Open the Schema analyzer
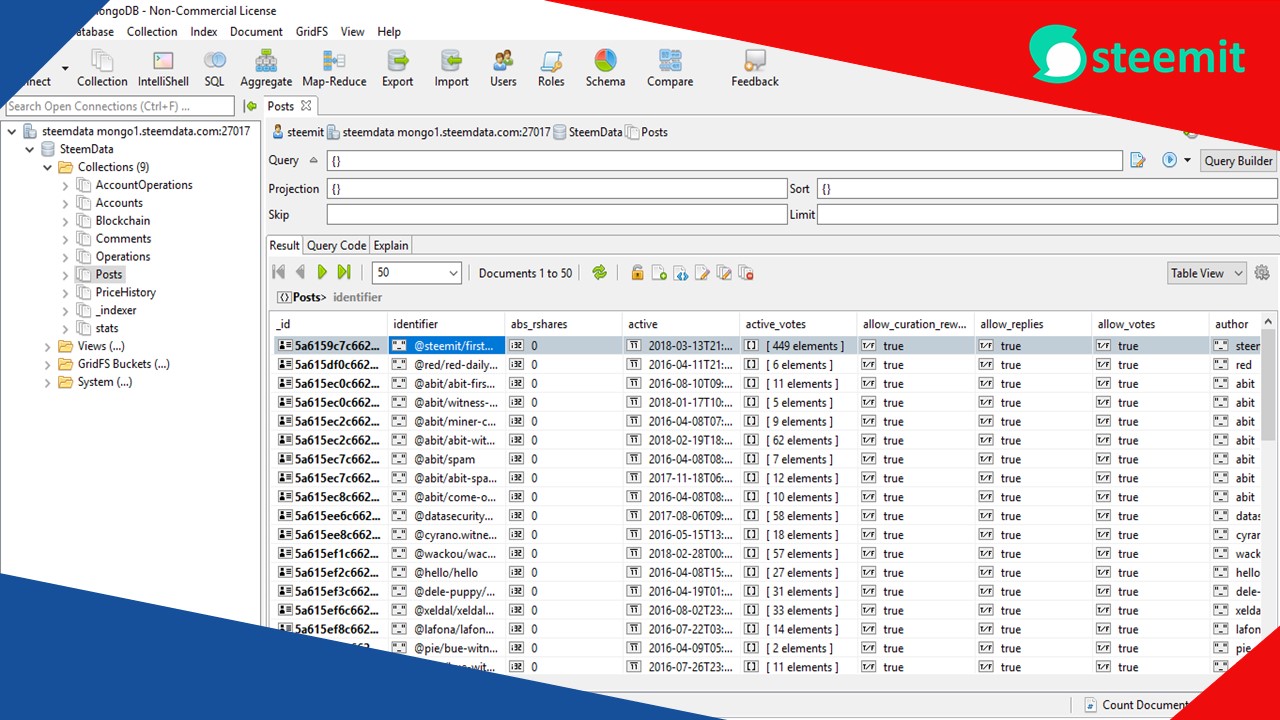The height and width of the screenshot is (720, 1280). (605, 69)
